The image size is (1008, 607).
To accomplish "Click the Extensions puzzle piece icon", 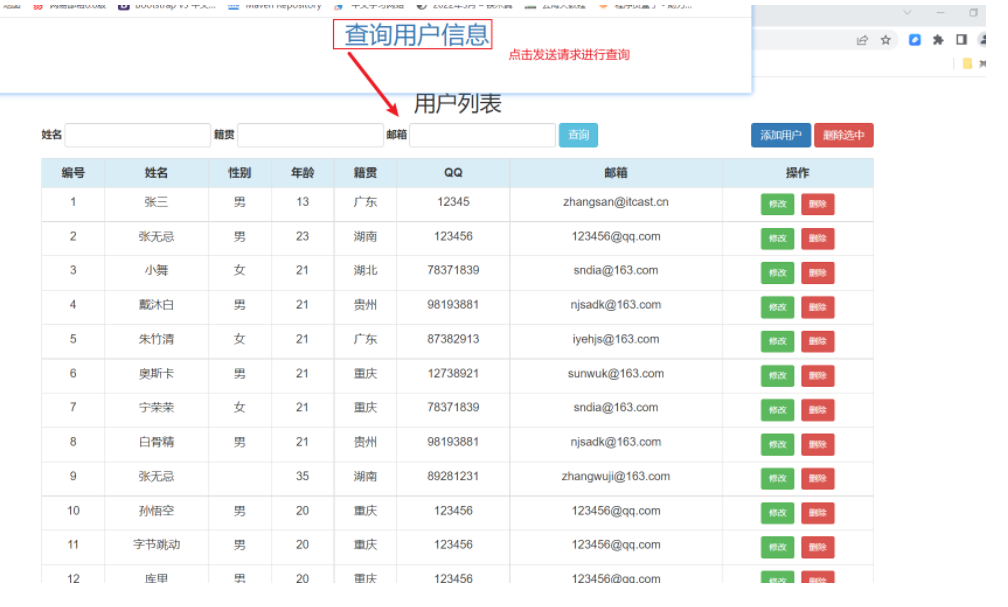I will point(937,40).
